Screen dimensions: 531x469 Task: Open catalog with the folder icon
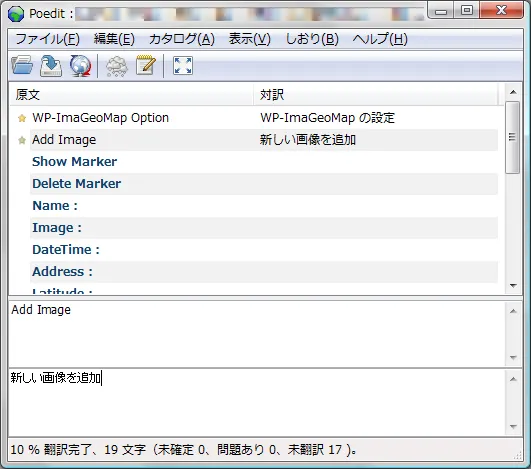[x=22, y=65]
